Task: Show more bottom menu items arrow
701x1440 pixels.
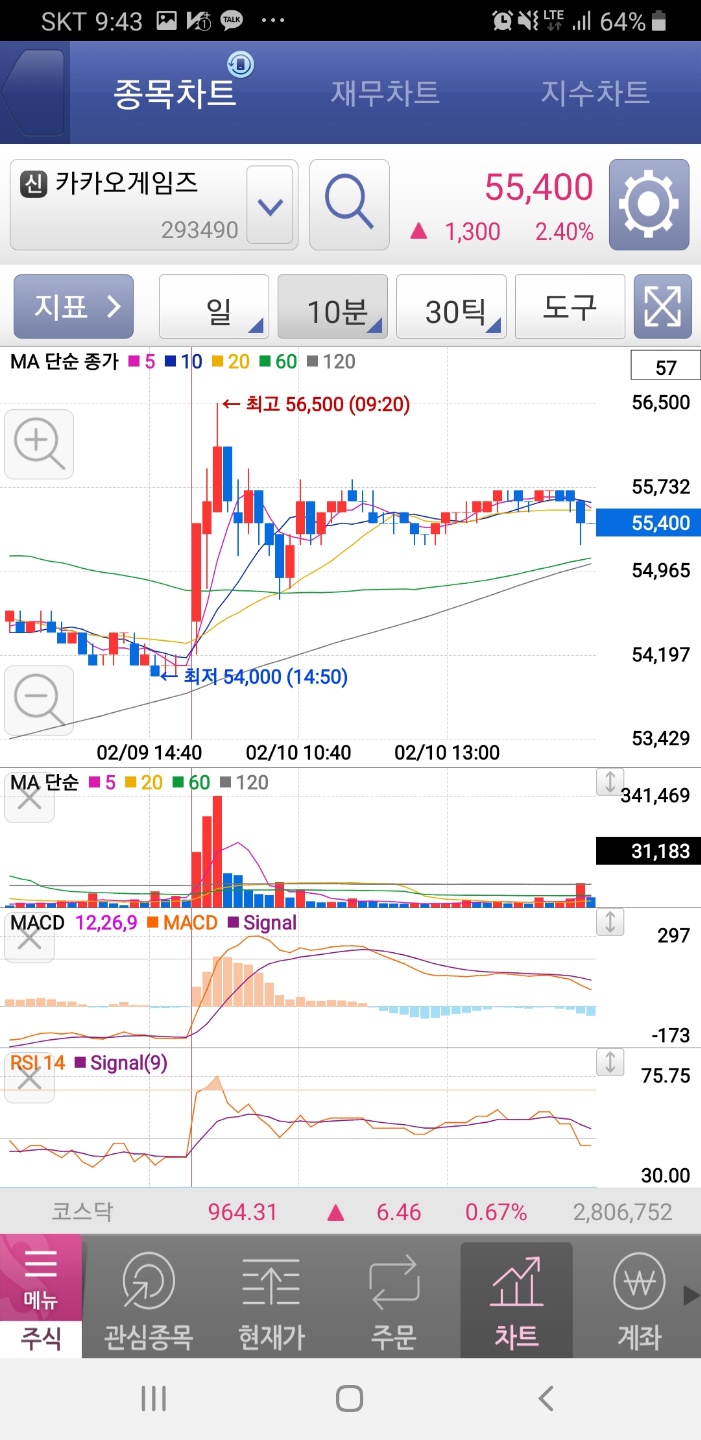Action: click(691, 1296)
